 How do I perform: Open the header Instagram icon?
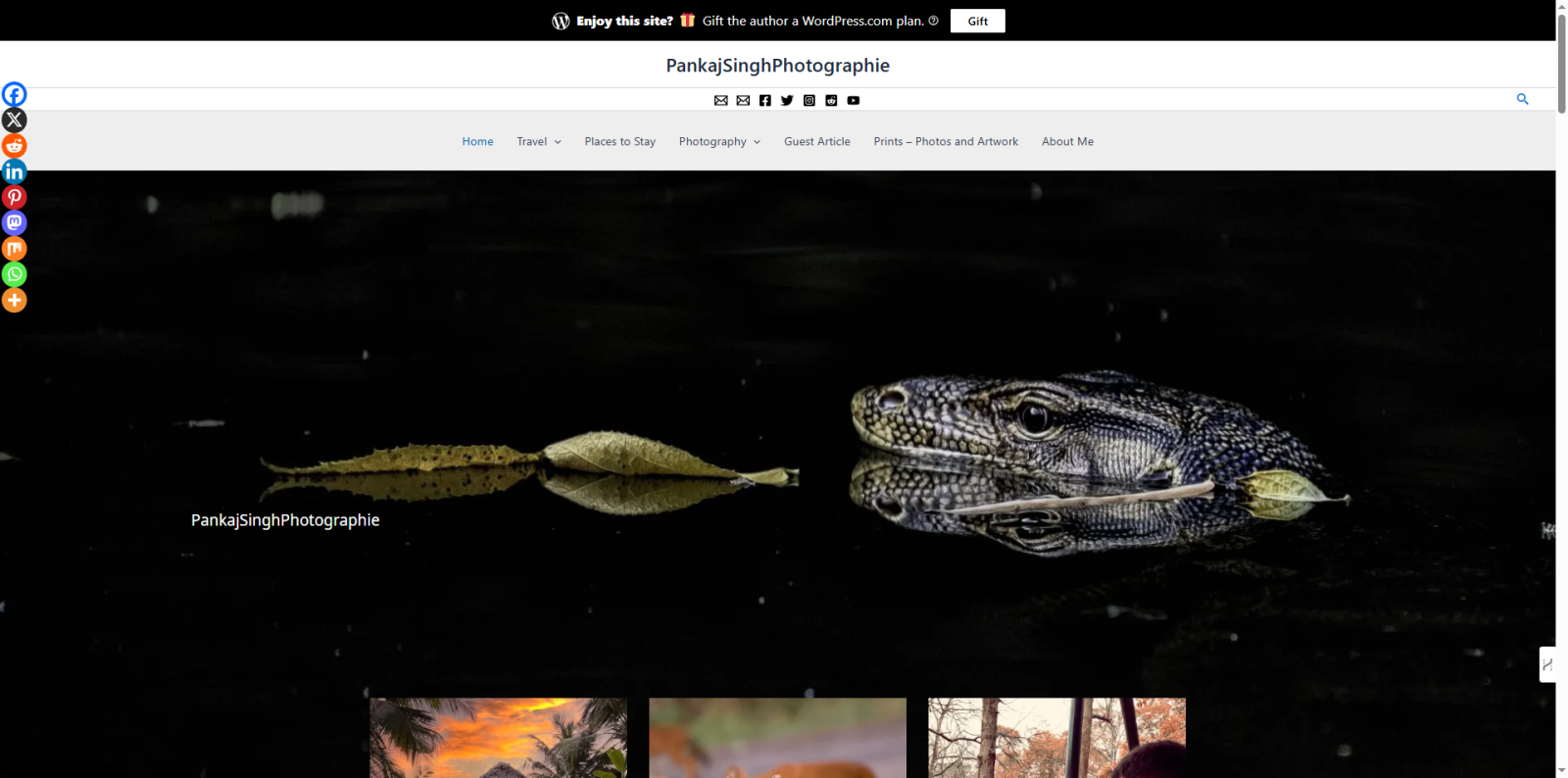tap(809, 100)
